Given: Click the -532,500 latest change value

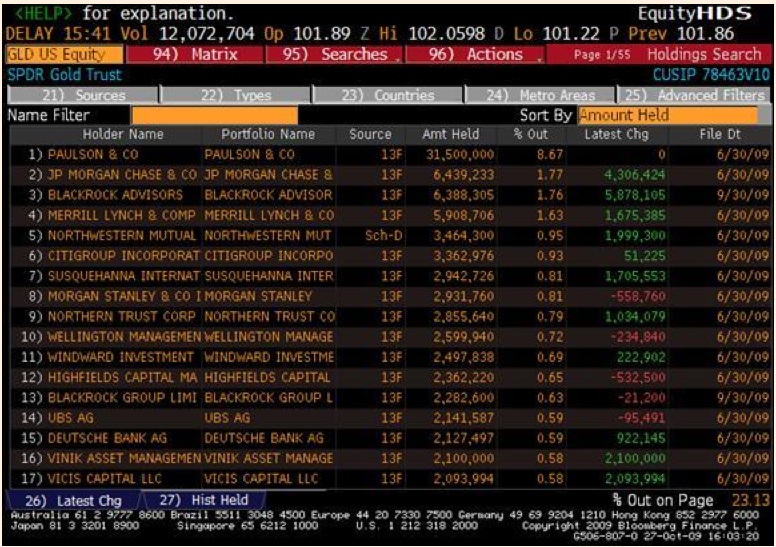Looking at the screenshot, I should coord(638,377).
